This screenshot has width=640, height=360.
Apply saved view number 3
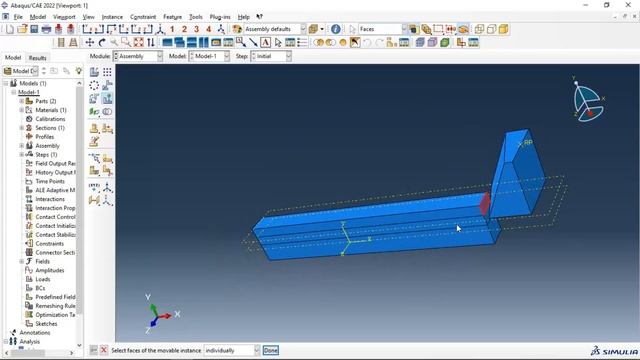(197, 29)
